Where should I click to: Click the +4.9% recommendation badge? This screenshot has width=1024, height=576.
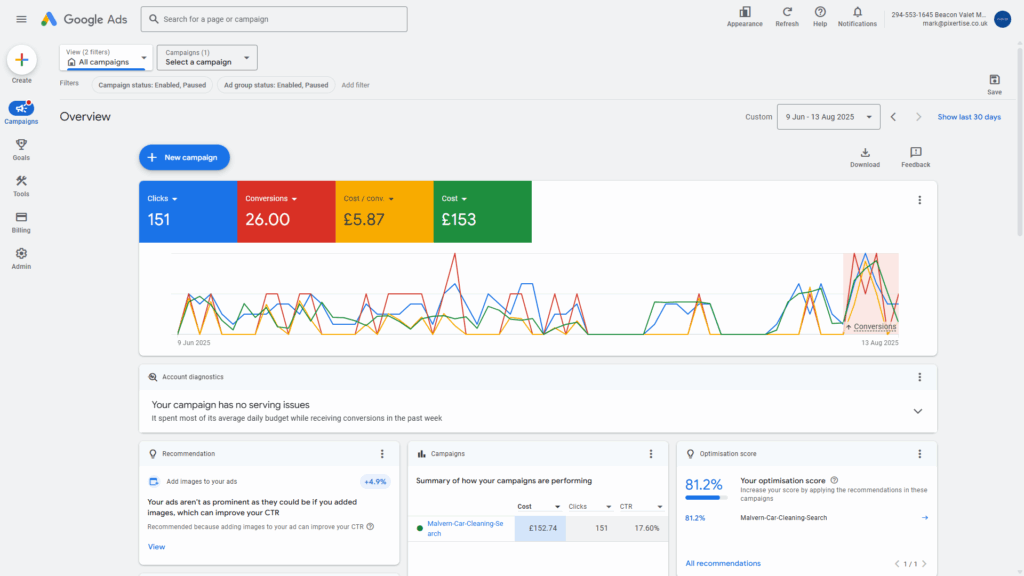(x=375, y=481)
